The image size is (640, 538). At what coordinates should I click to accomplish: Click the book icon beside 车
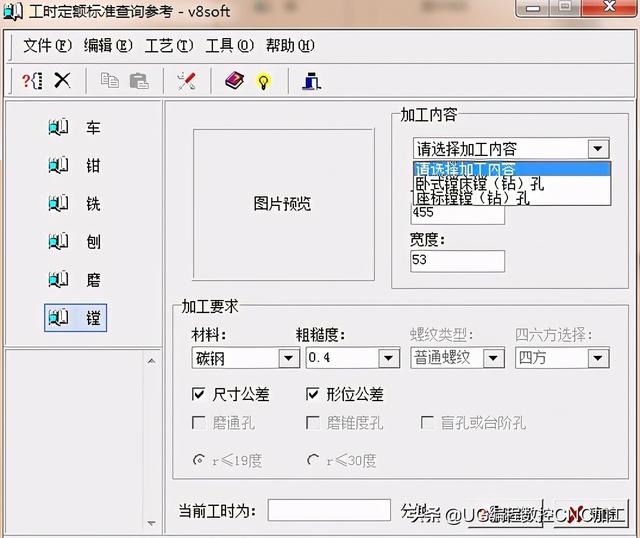(x=58, y=127)
